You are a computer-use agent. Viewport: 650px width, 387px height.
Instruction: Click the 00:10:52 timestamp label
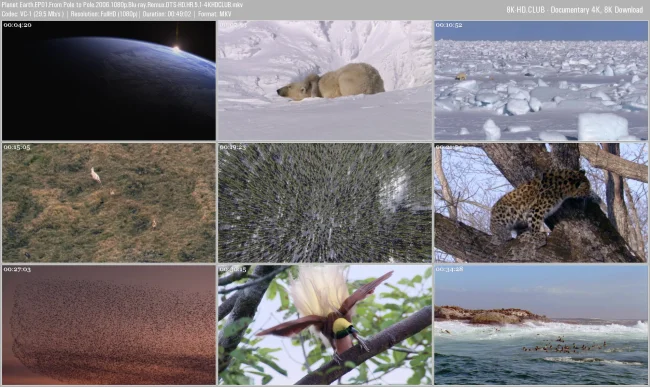point(449,25)
